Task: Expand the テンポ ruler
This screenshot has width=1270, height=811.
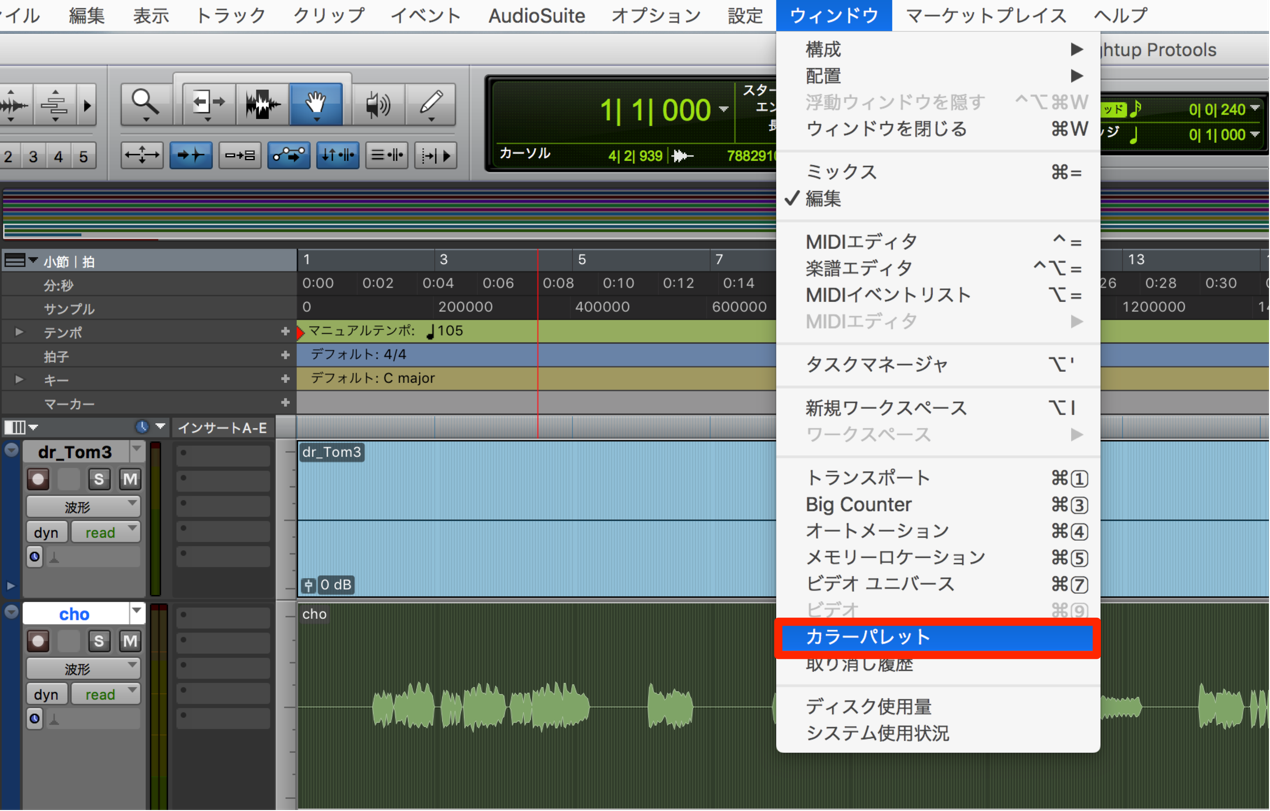Action: tap(18, 332)
